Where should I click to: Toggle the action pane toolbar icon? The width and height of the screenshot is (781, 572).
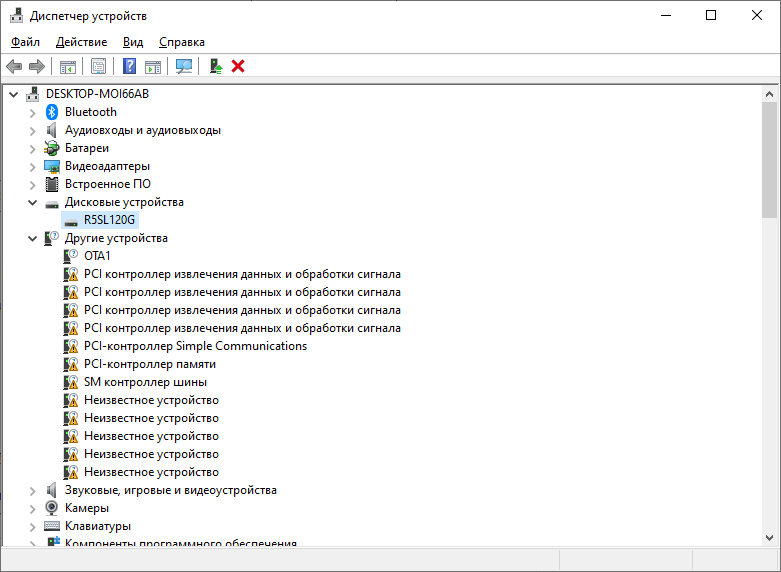[153, 66]
